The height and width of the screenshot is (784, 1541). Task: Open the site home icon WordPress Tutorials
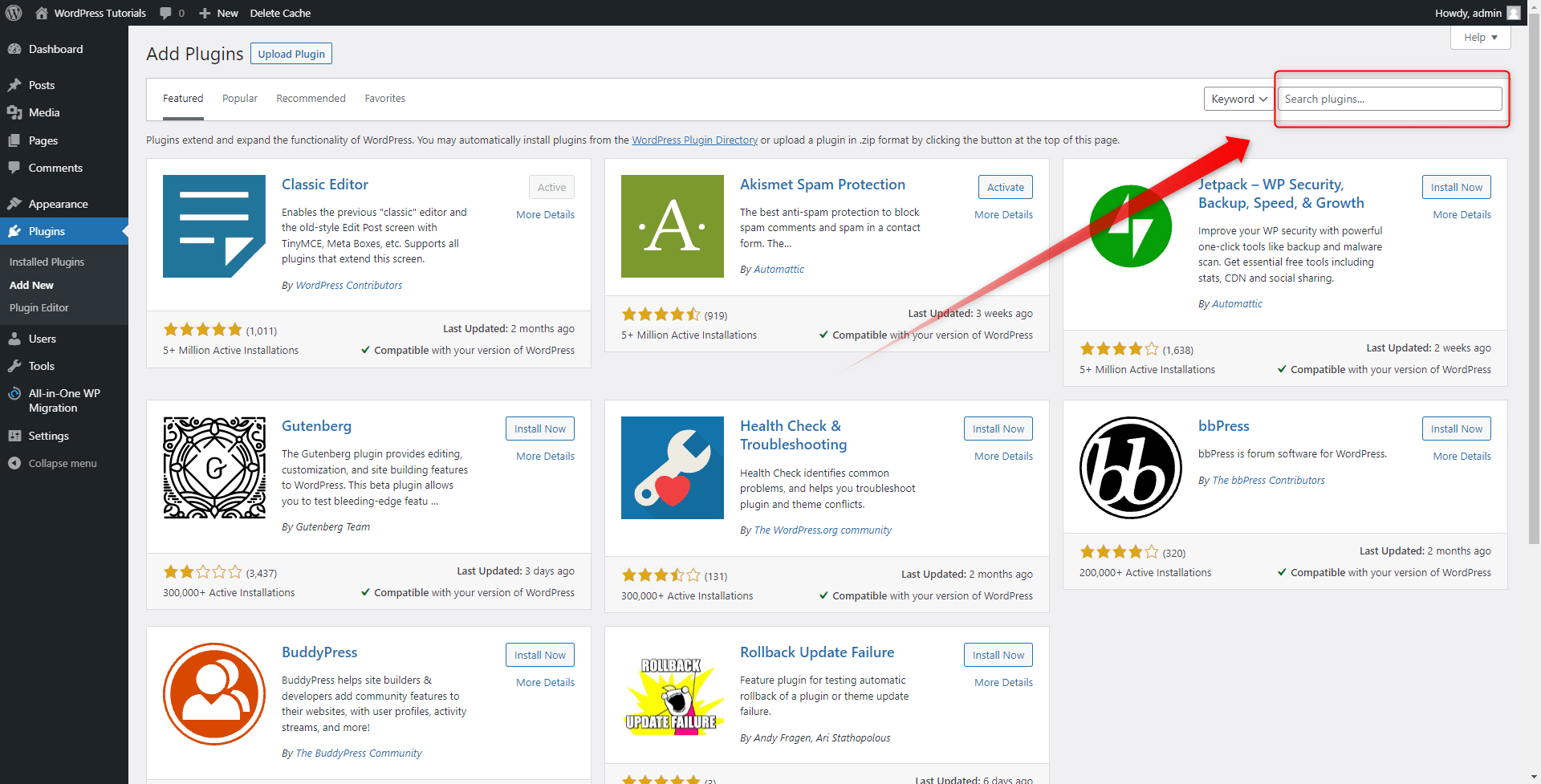(91, 13)
